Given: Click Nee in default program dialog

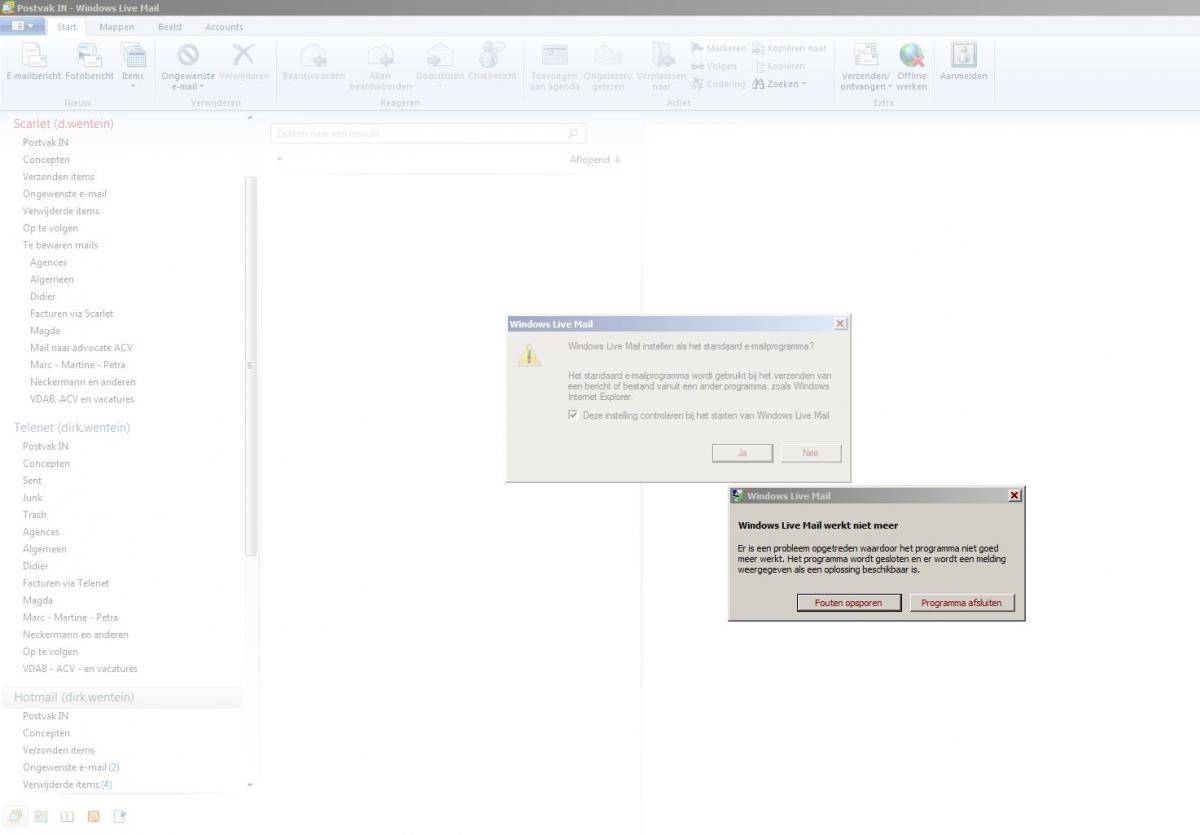Looking at the screenshot, I should (x=810, y=453).
